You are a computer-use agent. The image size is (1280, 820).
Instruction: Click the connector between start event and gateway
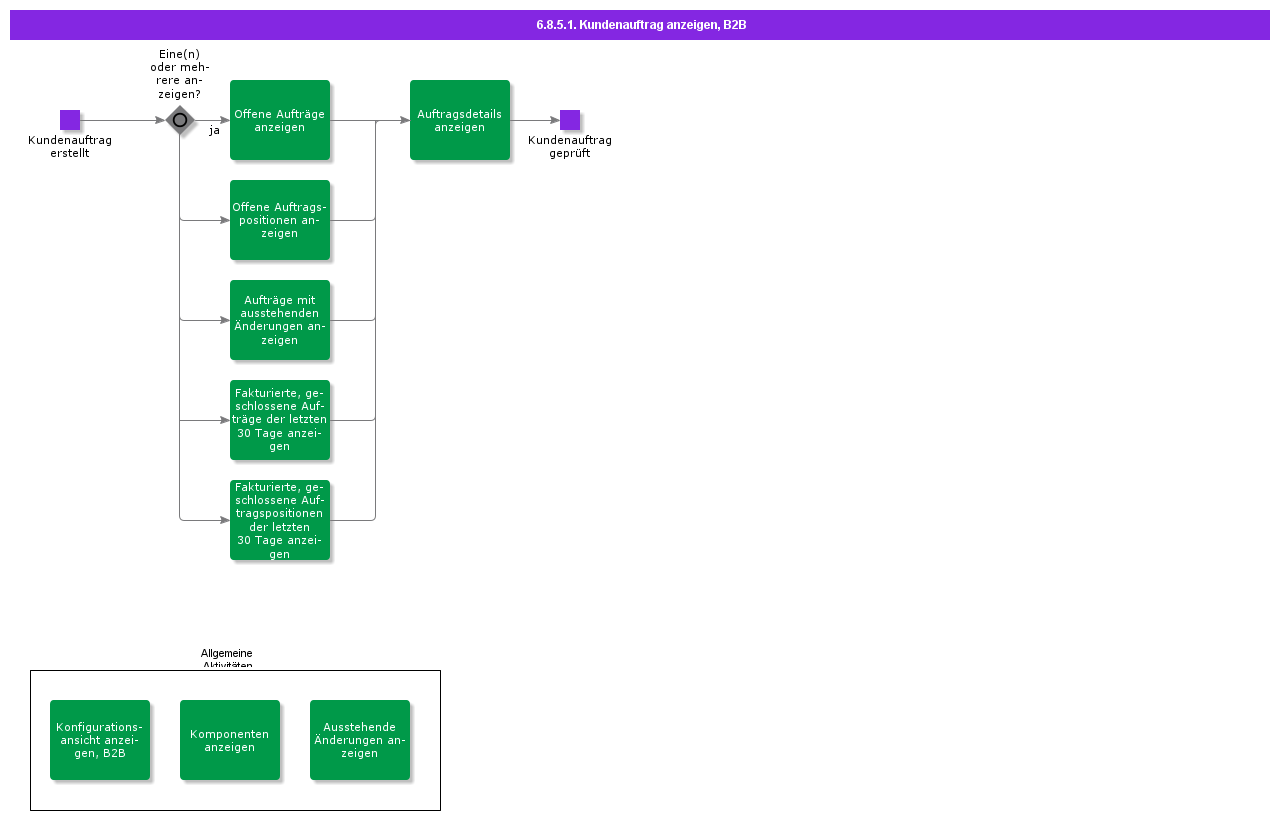(x=122, y=120)
